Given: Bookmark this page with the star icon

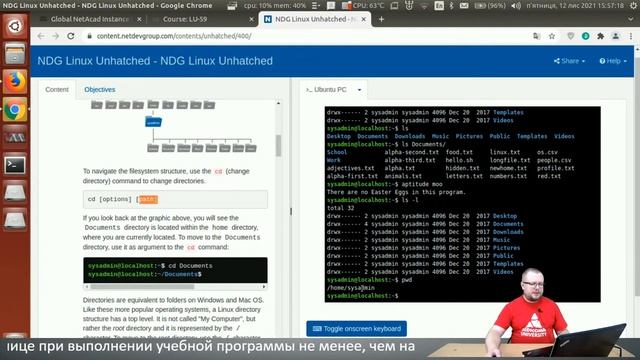Looking at the screenshot, I should click(552, 36).
